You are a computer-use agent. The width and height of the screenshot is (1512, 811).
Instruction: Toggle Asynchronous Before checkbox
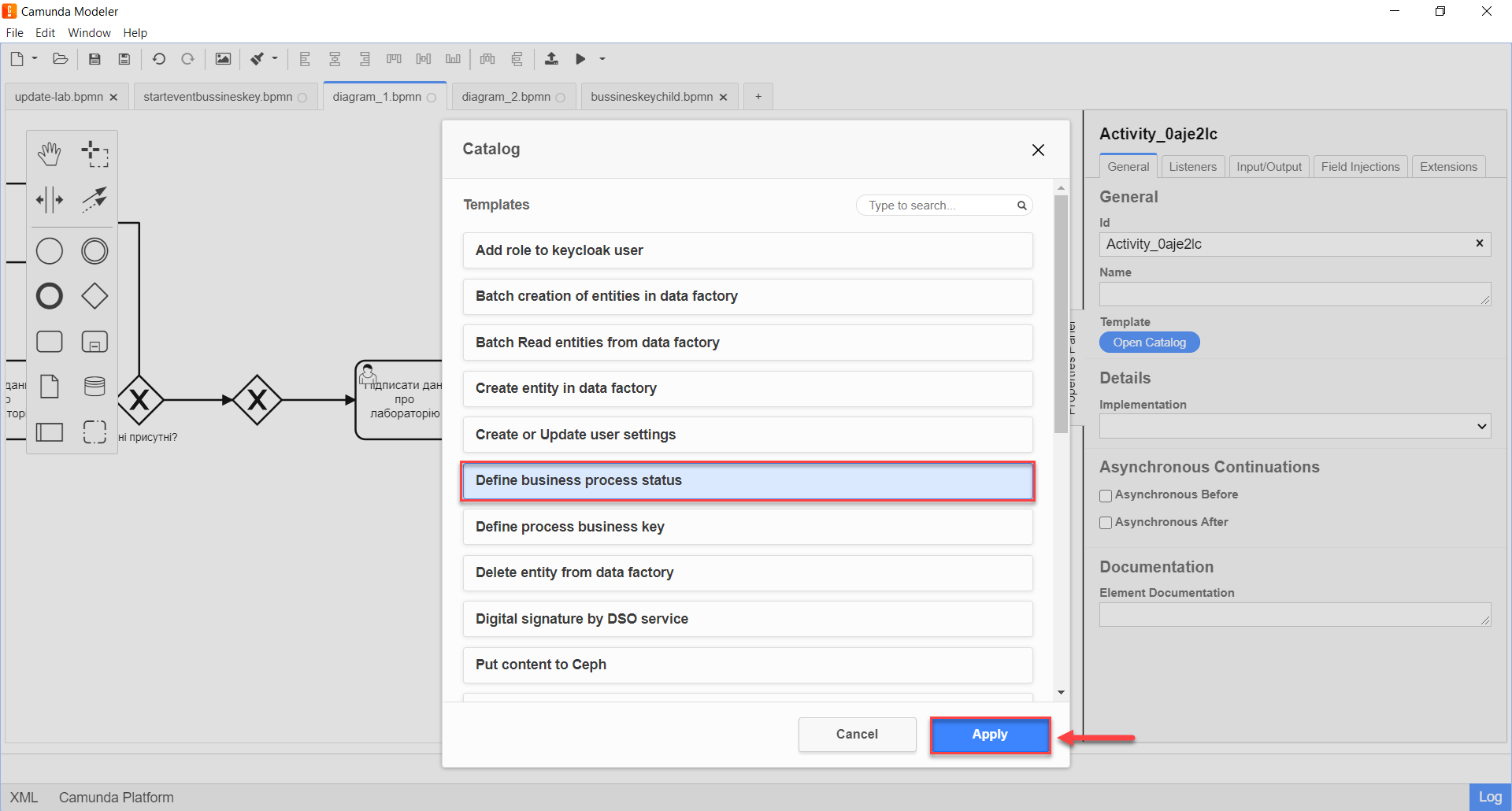[1106, 495]
